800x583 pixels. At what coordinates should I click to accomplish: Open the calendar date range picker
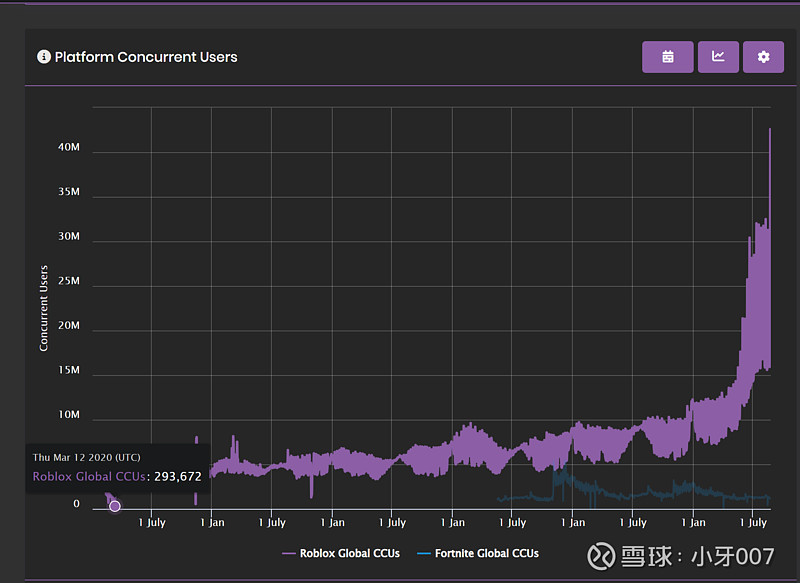(x=667, y=57)
